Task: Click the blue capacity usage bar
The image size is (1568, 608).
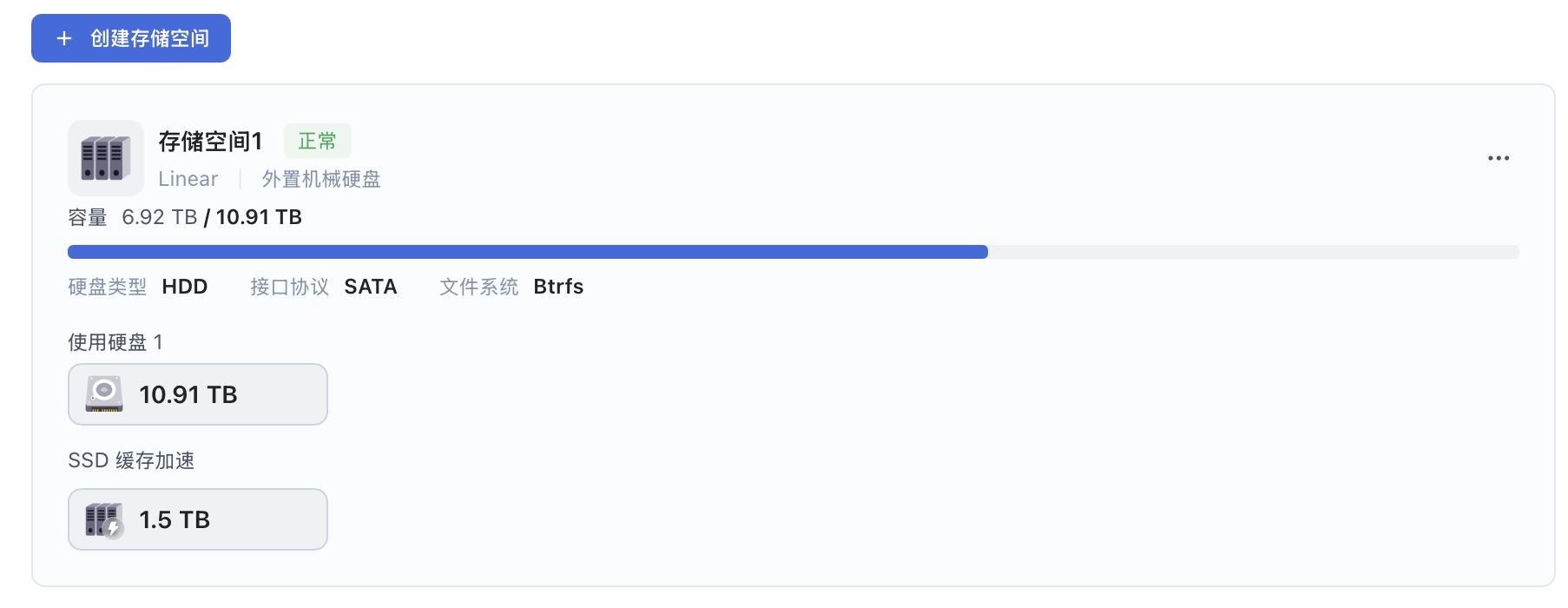Action: [x=528, y=252]
